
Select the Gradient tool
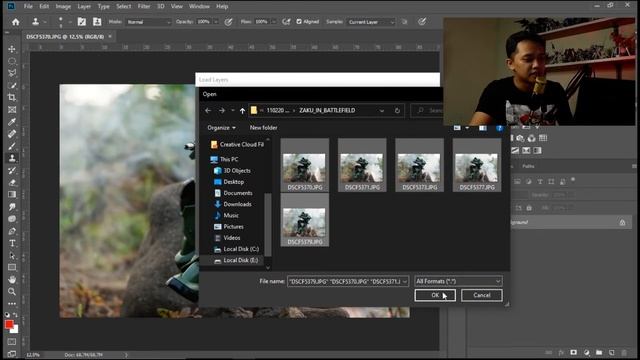click(12, 195)
